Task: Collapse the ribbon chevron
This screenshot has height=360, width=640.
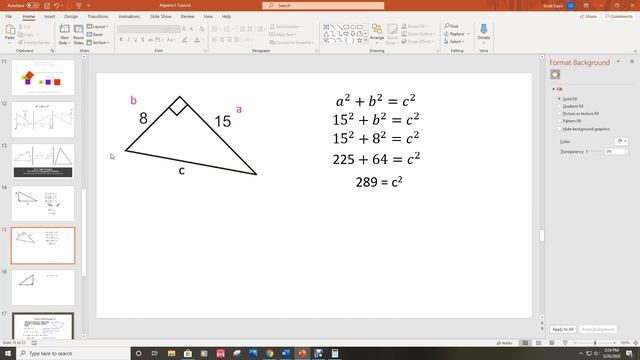Action: [635, 51]
